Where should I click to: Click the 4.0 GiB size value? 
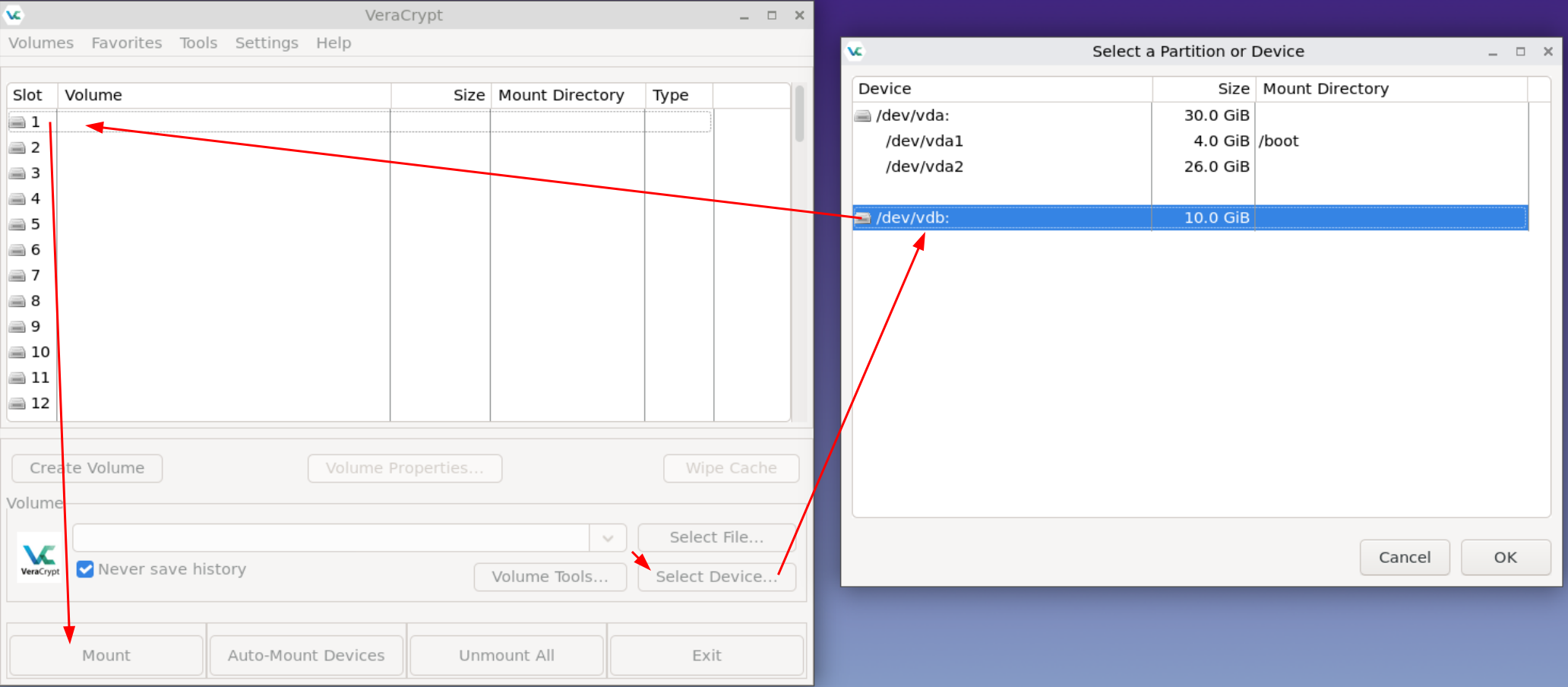point(1221,141)
